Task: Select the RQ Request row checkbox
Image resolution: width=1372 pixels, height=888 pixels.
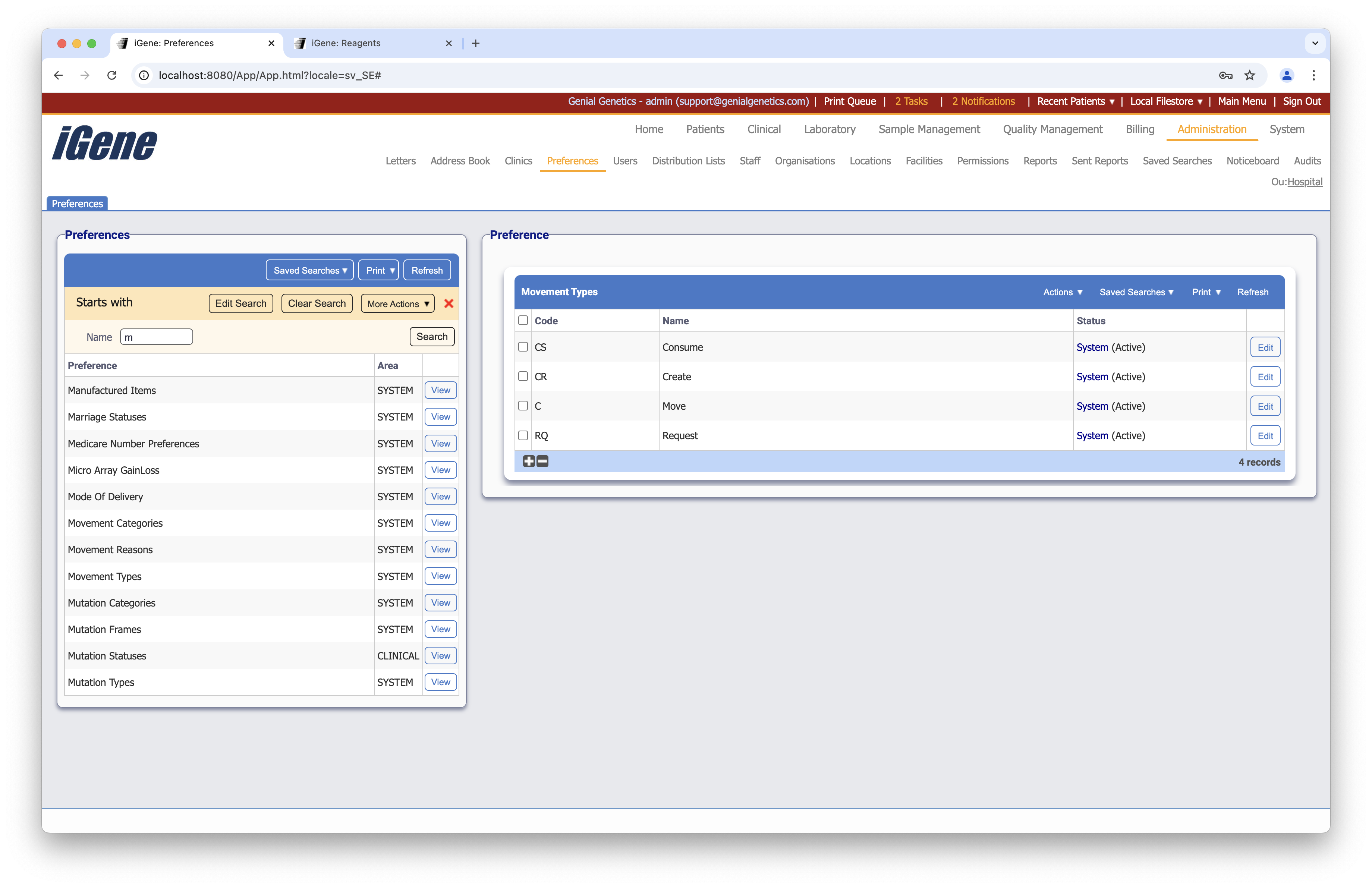Action: coord(523,435)
